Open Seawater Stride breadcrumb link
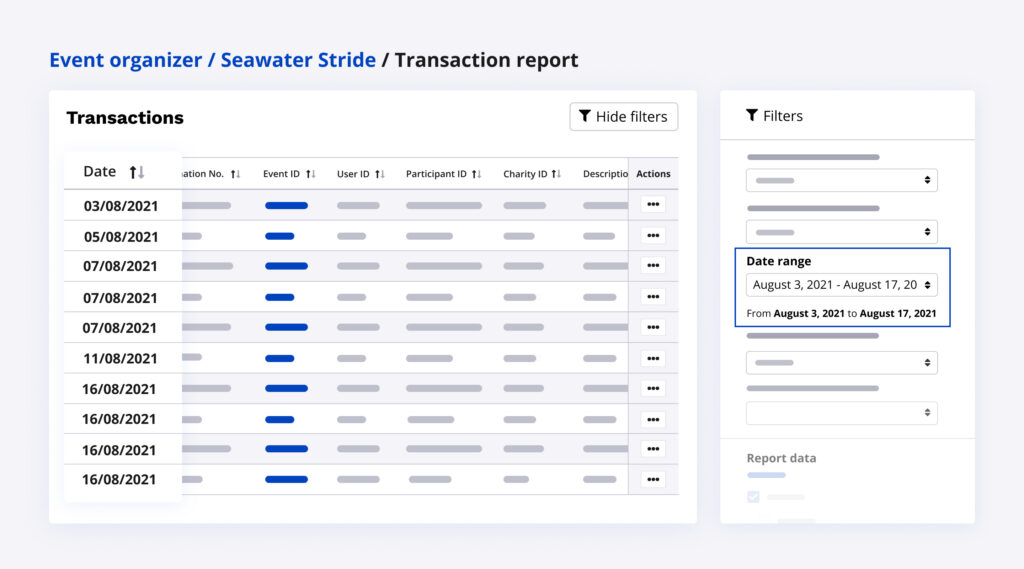The width and height of the screenshot is (1024, 569). [298, 60]
